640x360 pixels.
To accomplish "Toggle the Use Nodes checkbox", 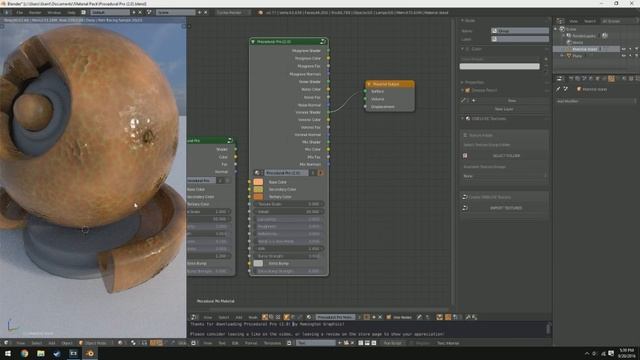I will coord(389,317).
